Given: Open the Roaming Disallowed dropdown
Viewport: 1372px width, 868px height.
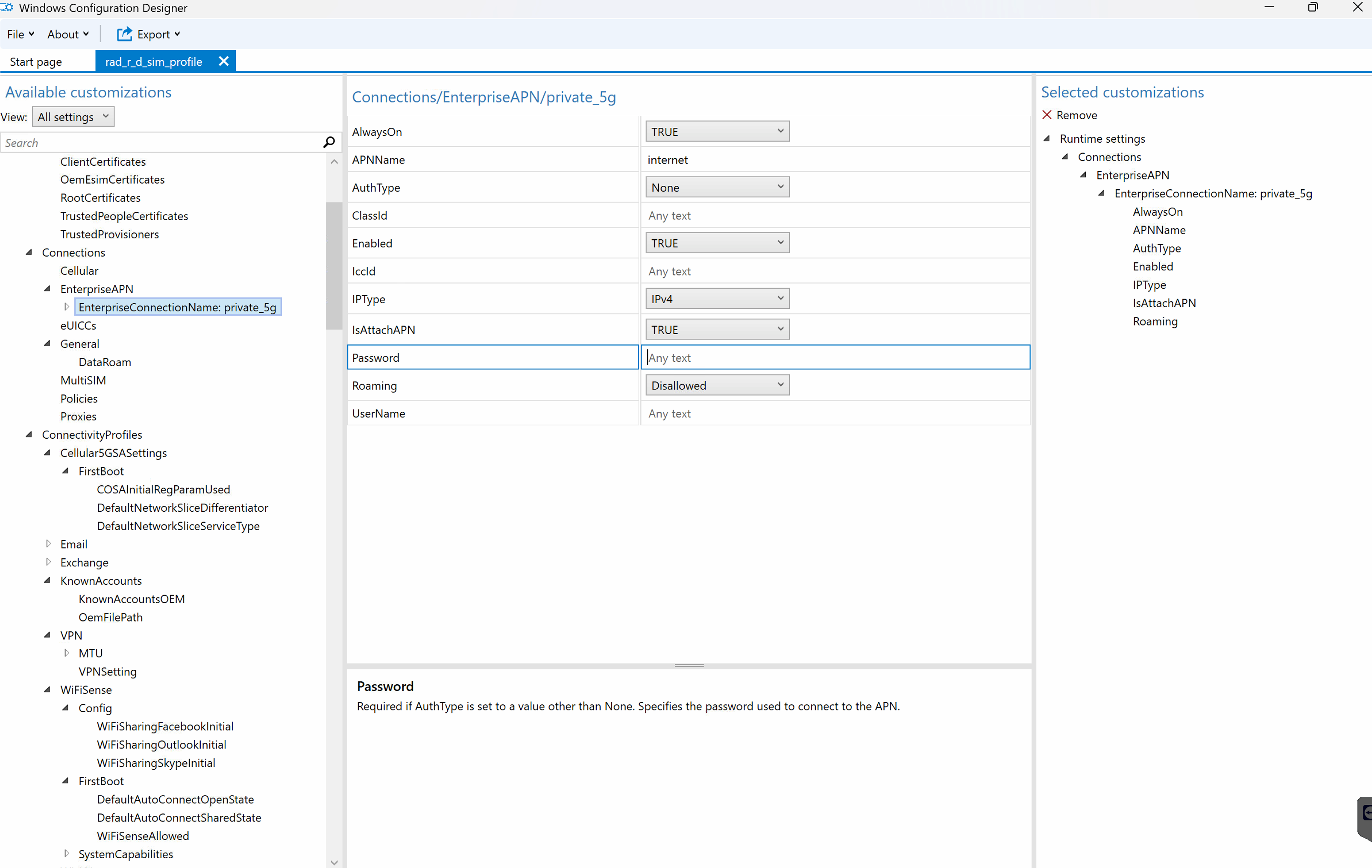Looking at the screenshot, I should [717, 385].
